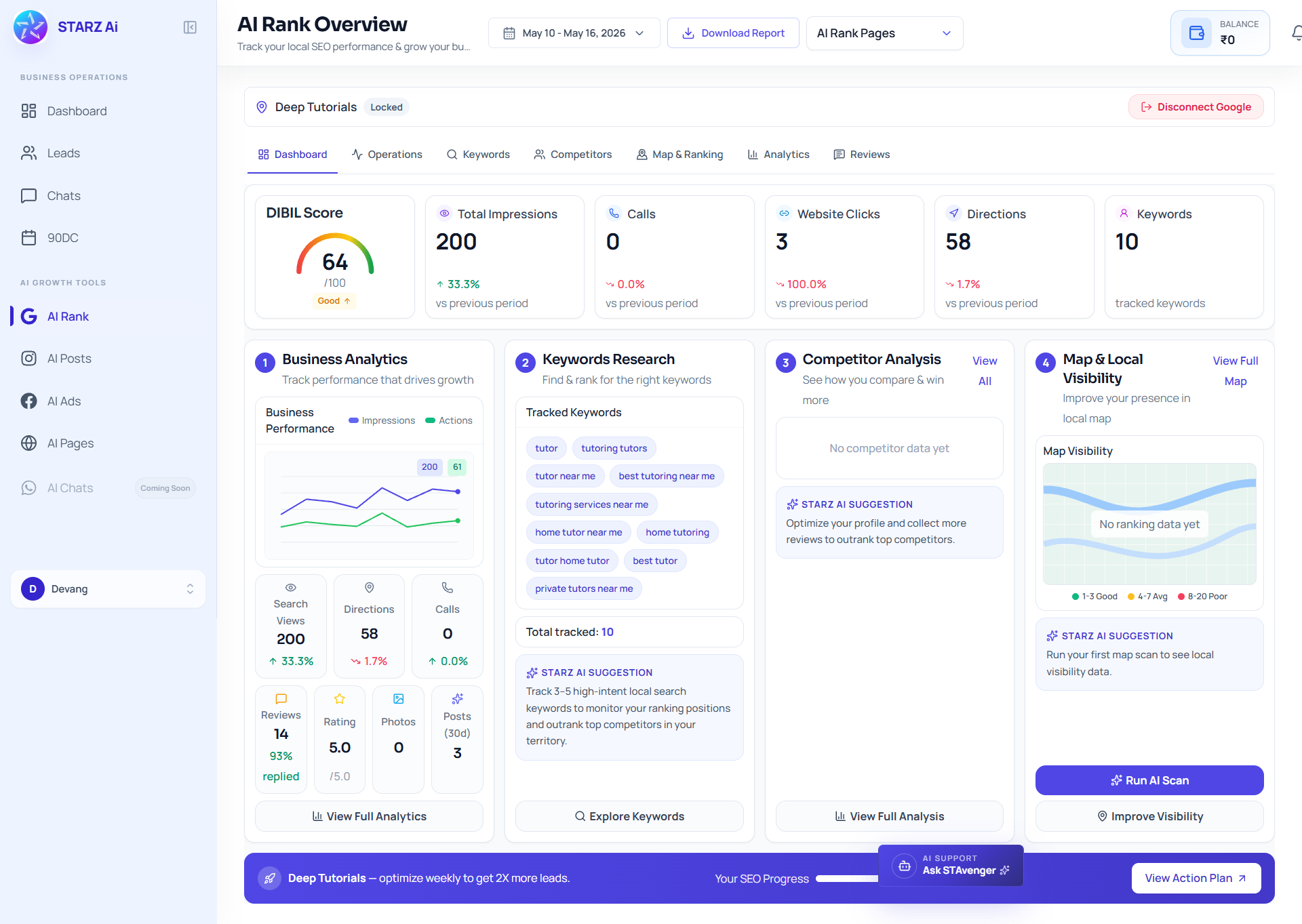Viewport: 1302px width, 924px height.
Task: Open Dashboard in the sidebar
Action: click(x=108, y=111)
